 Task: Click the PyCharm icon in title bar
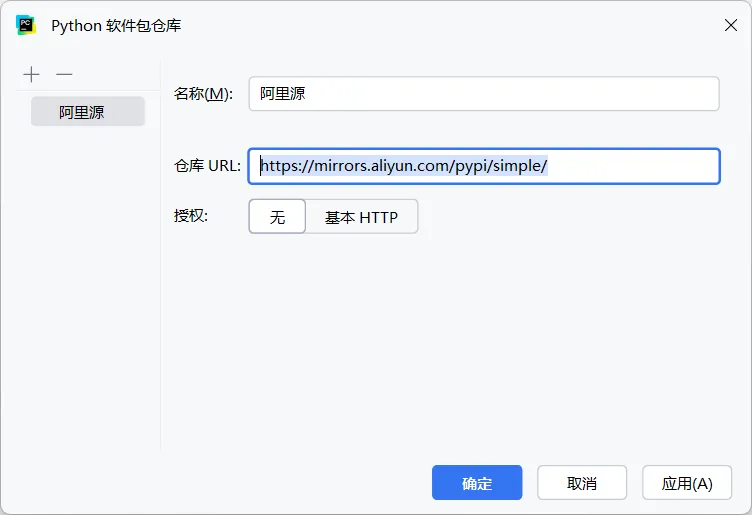click(x=25, y=25)
